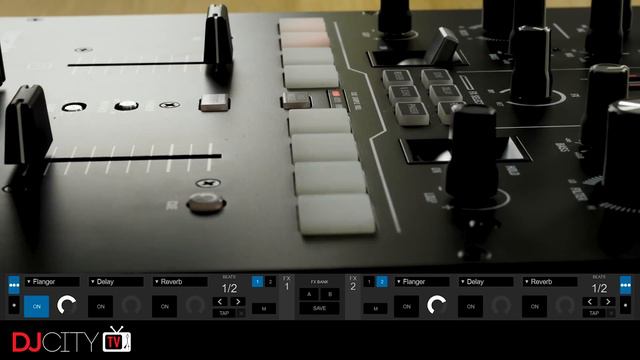
Task: Enable the FX 2 Reverb ON button
Action: pos(535,306)
